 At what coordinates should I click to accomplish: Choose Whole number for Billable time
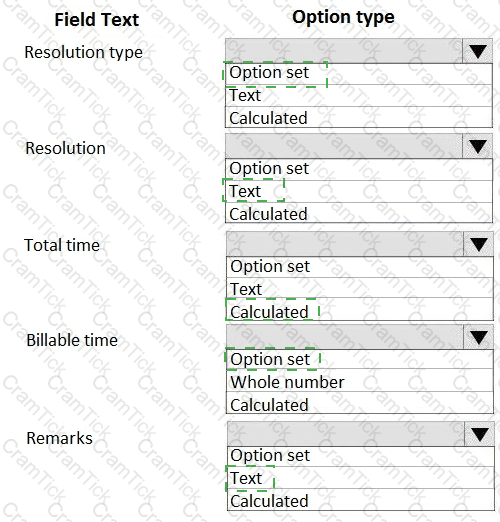click(360, 381)
